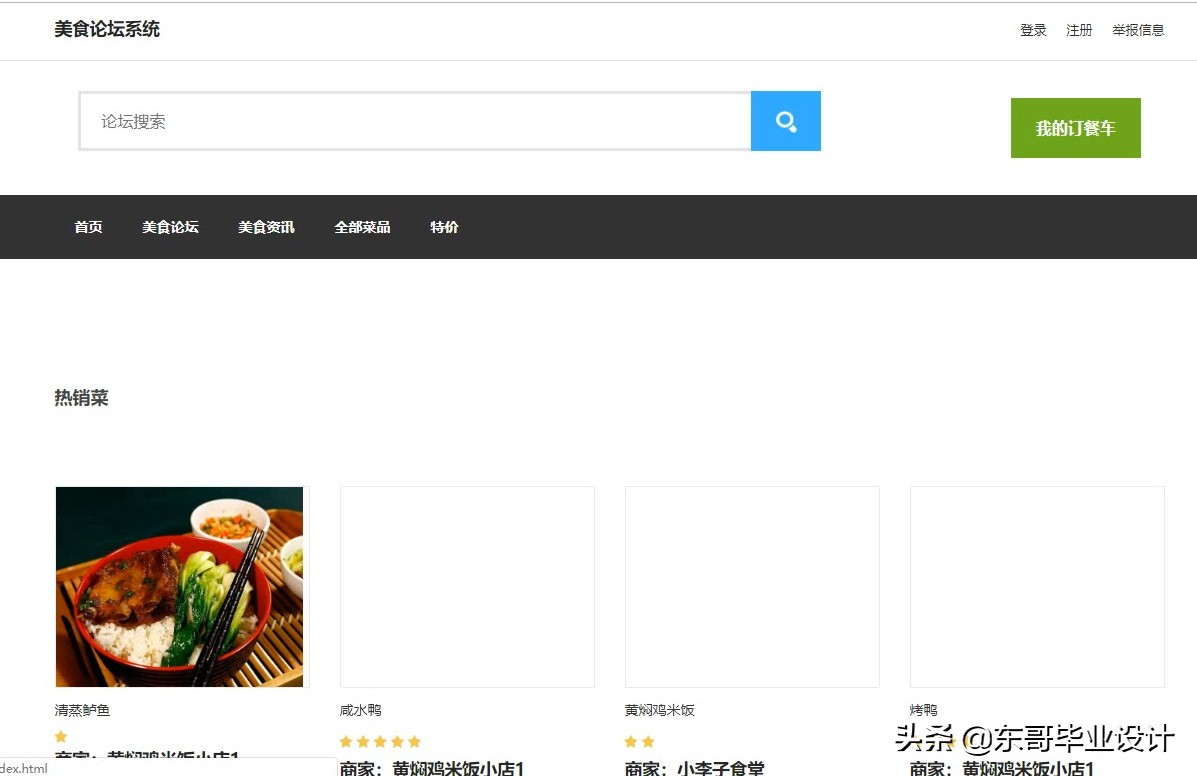
Task: Switch to the 全部菜品 section
Action: 362,227
